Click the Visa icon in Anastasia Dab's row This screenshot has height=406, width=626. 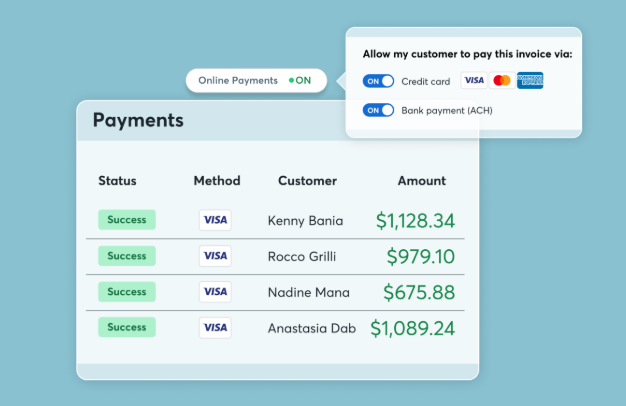(215, 327)
